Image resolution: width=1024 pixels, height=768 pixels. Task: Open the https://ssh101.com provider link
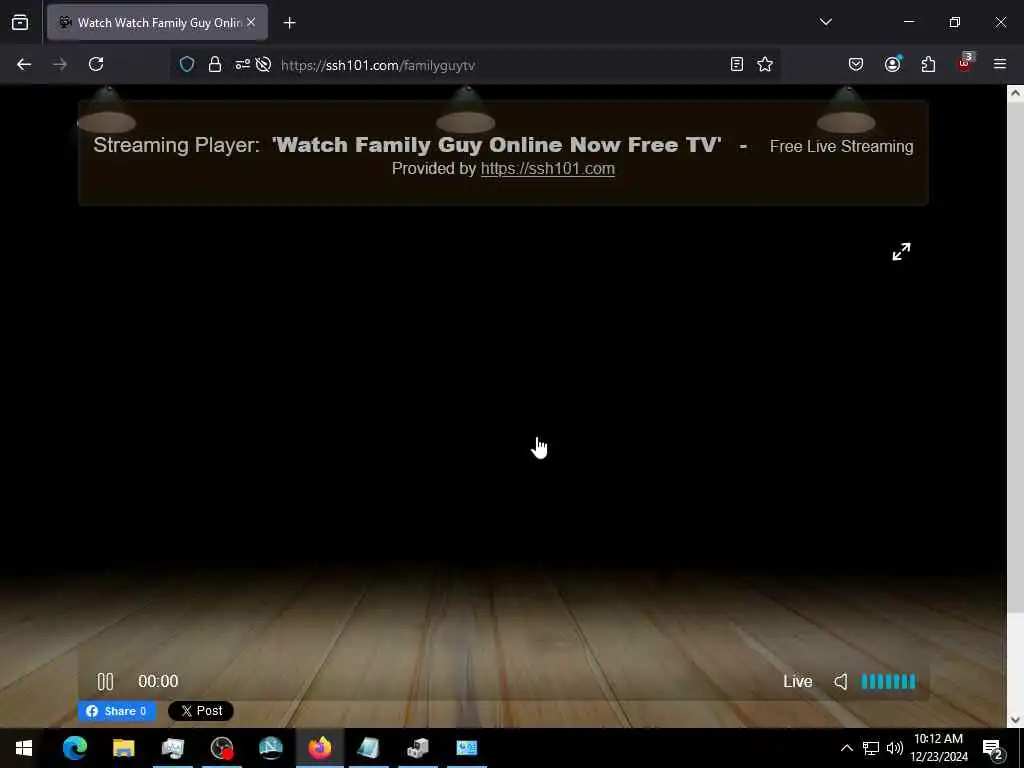547,168
